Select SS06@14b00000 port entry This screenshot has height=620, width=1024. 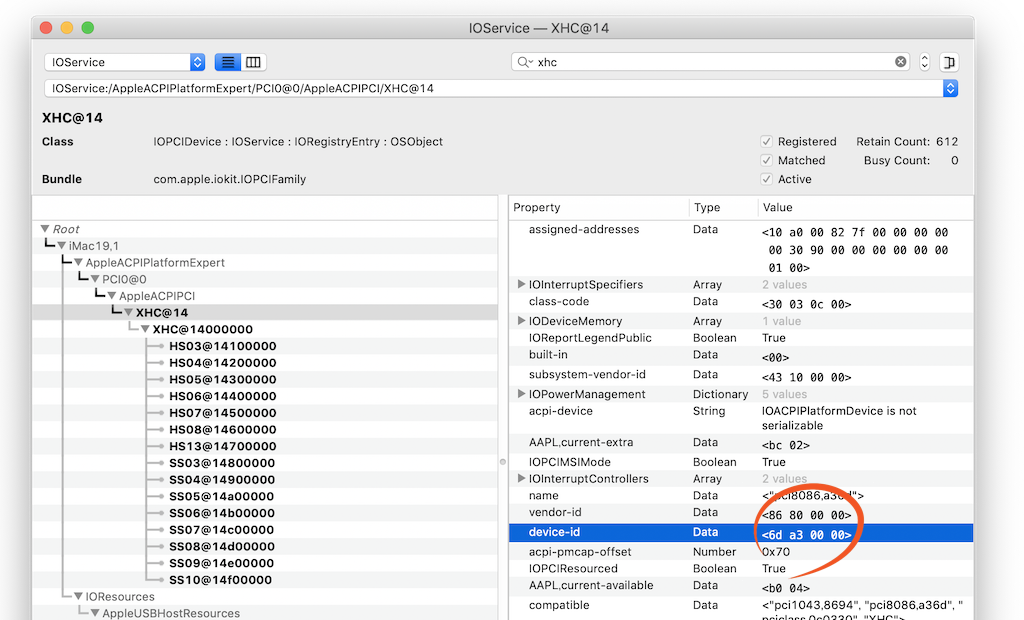pos(222,513)
